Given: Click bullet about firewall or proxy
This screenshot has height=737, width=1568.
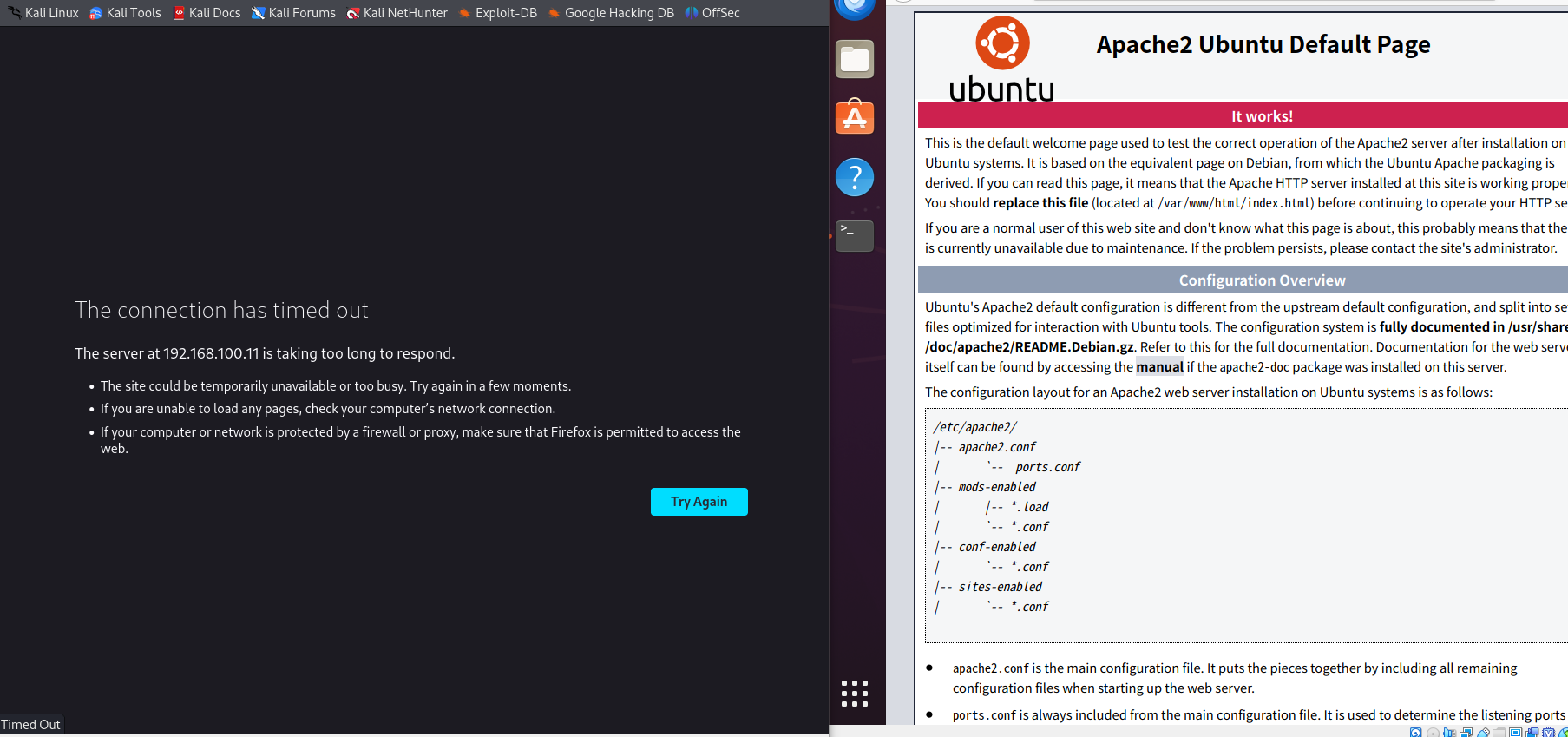Looking at the screenshot, I should point(421,440).
